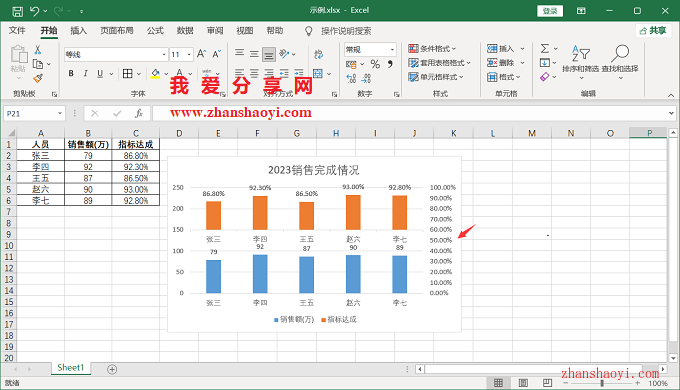This screenshot has height=390, width=680.
Task: Click the red font color button
Action: click(x=179, y=73)
